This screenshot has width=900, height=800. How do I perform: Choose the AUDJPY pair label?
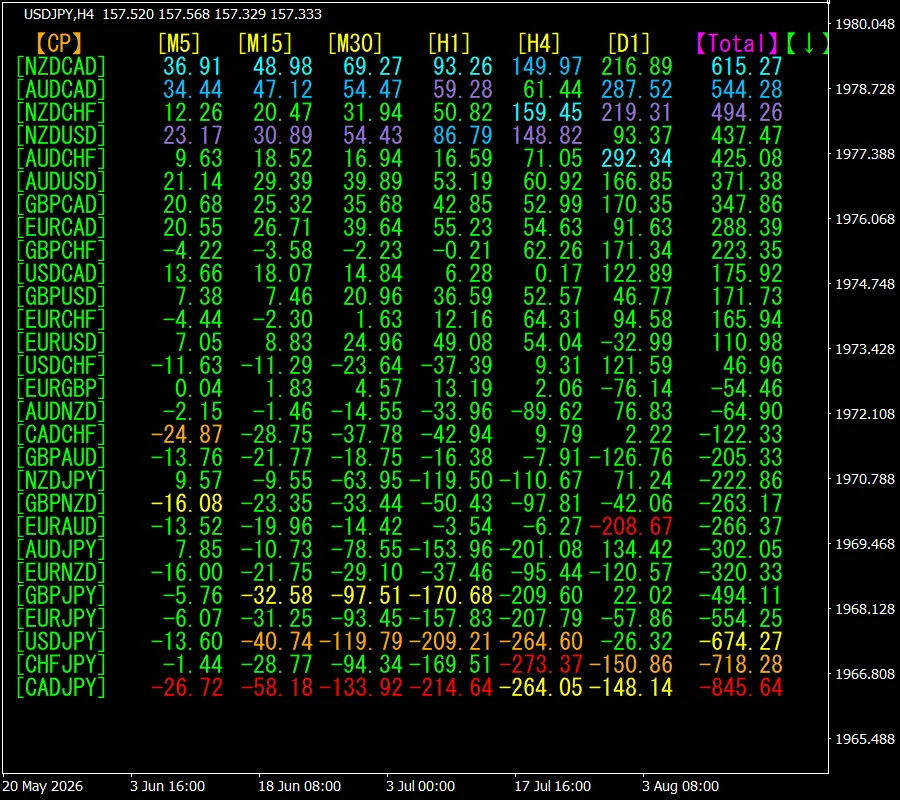click(x=61, y=549)
